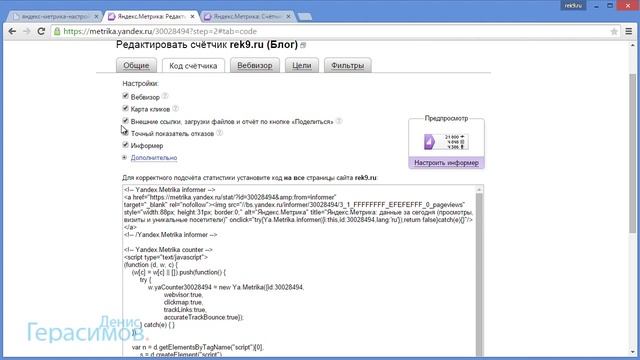Image resolution: width=640 pixels, height=360 pixels.
Task: Switch to the Общие tab
Action: tap(136, 65)
